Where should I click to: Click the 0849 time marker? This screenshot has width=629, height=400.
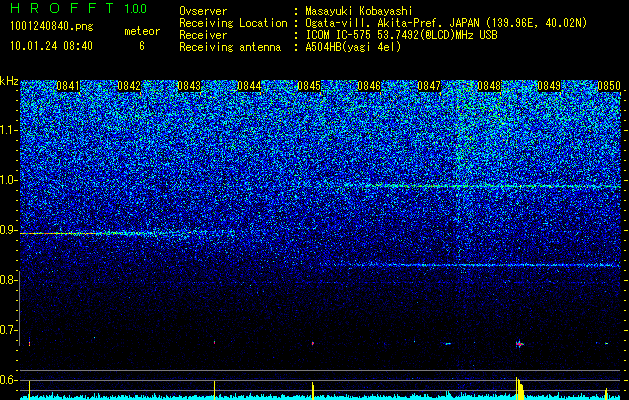549,86
